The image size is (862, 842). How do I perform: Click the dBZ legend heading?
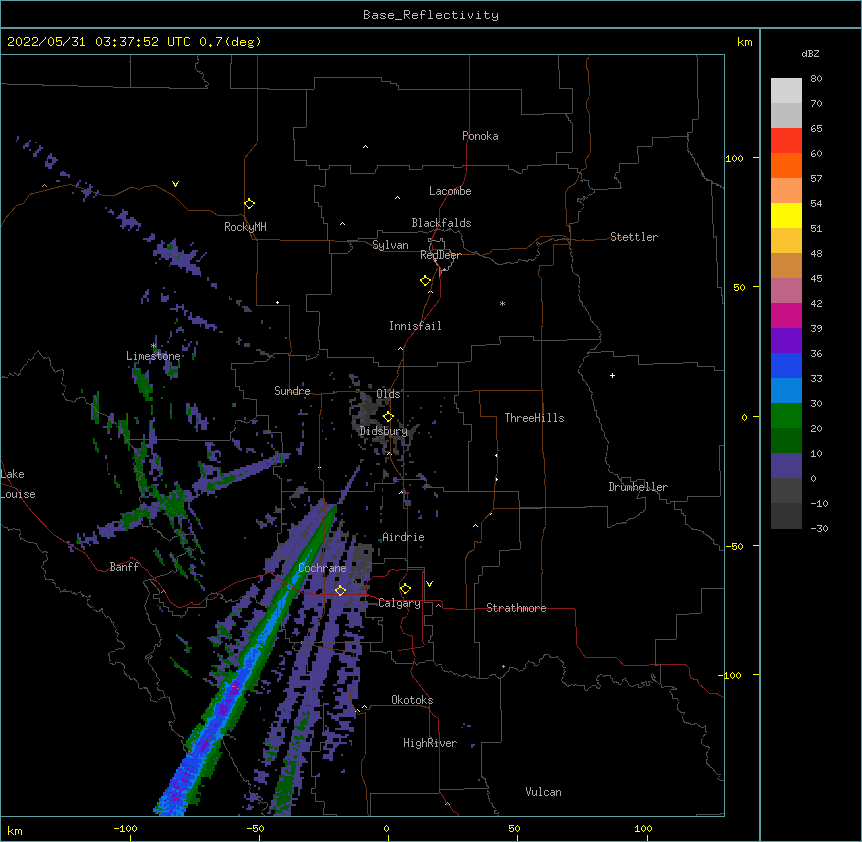point(810,53)
